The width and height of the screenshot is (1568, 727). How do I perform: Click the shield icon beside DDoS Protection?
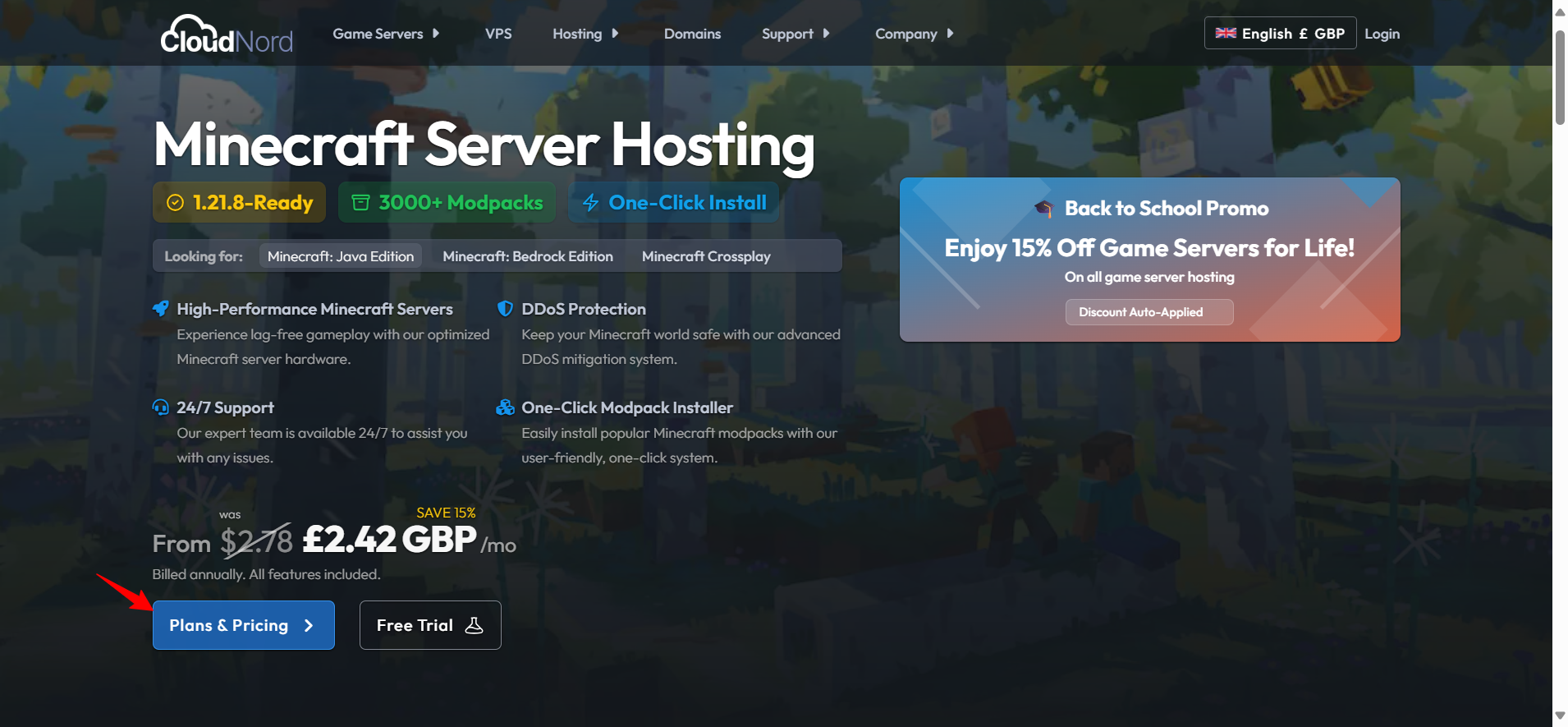click(x=505, y=309)
